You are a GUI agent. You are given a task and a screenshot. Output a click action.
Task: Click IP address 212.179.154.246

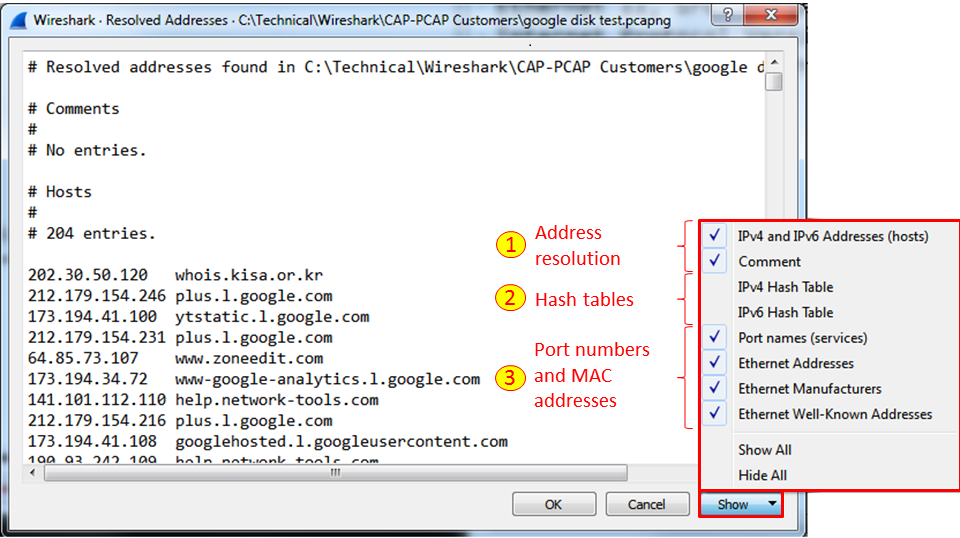point(97,296)
